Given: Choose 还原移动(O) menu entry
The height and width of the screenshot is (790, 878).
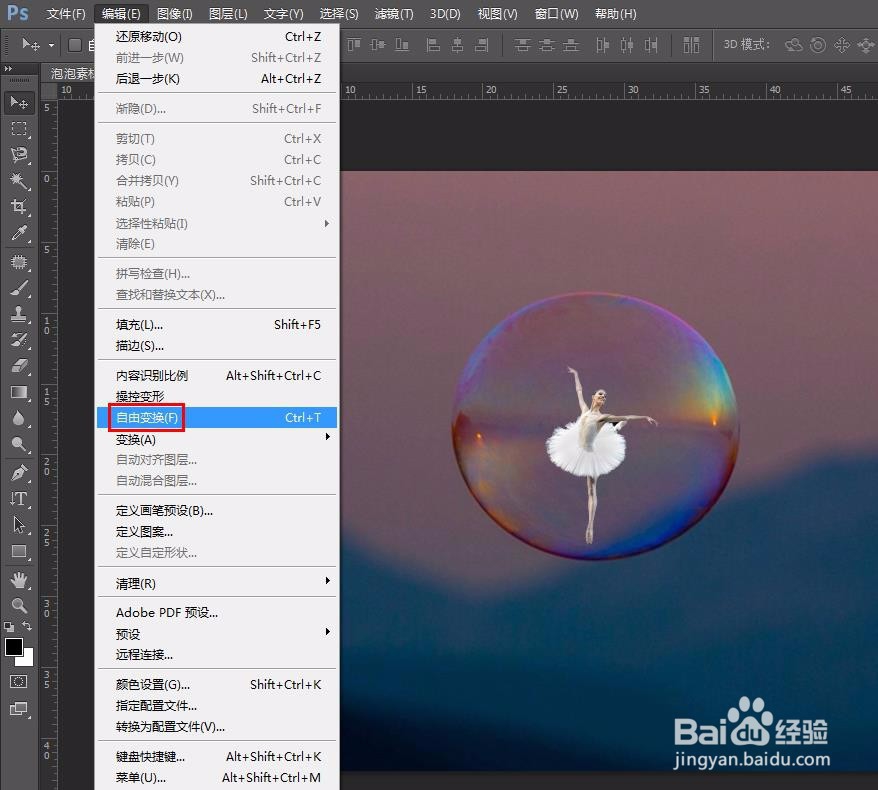Looking at the screenshot, I should (x=217, y=36).
